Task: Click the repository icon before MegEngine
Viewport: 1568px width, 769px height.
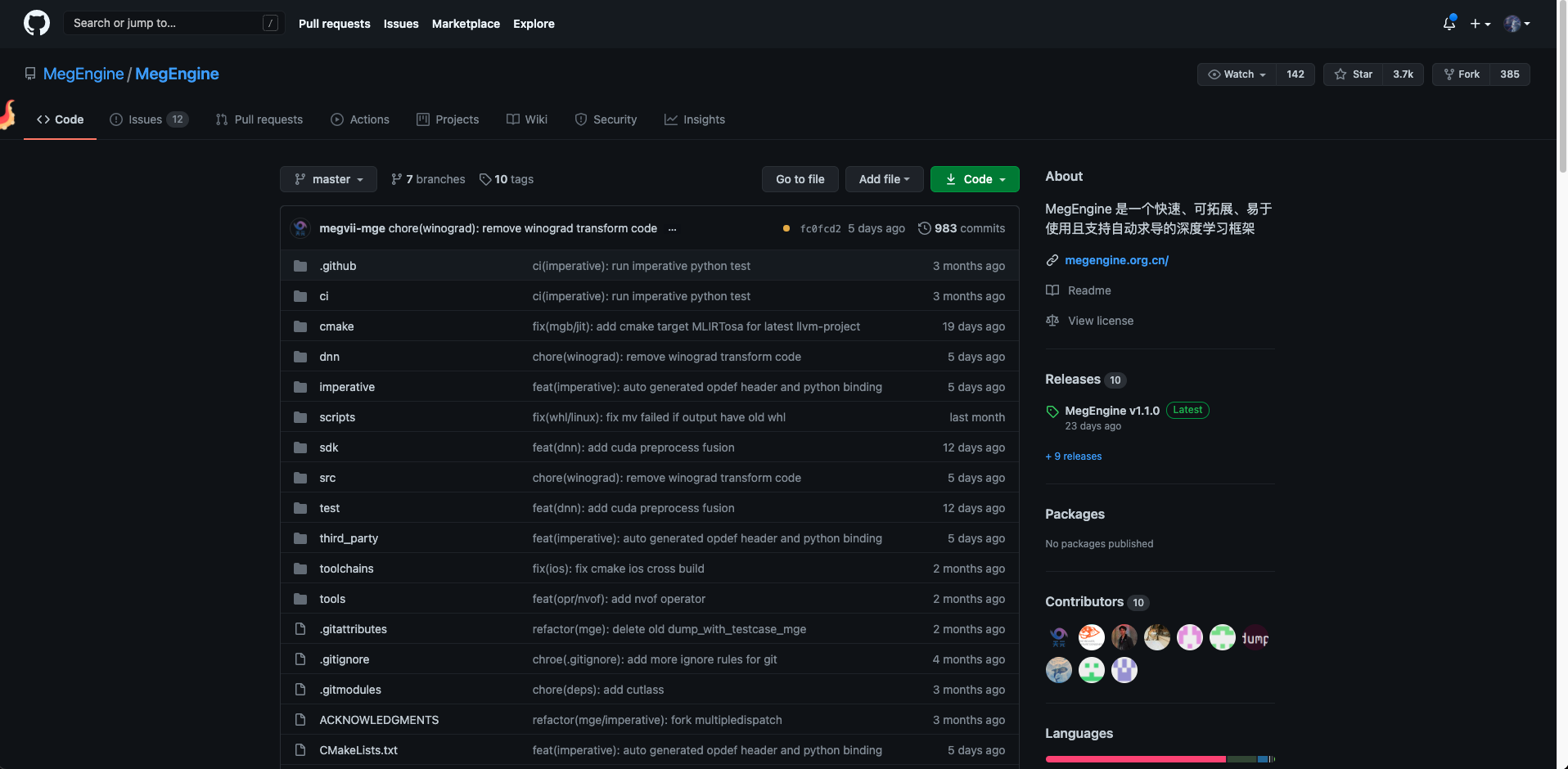Action: [x=30, y=74]
